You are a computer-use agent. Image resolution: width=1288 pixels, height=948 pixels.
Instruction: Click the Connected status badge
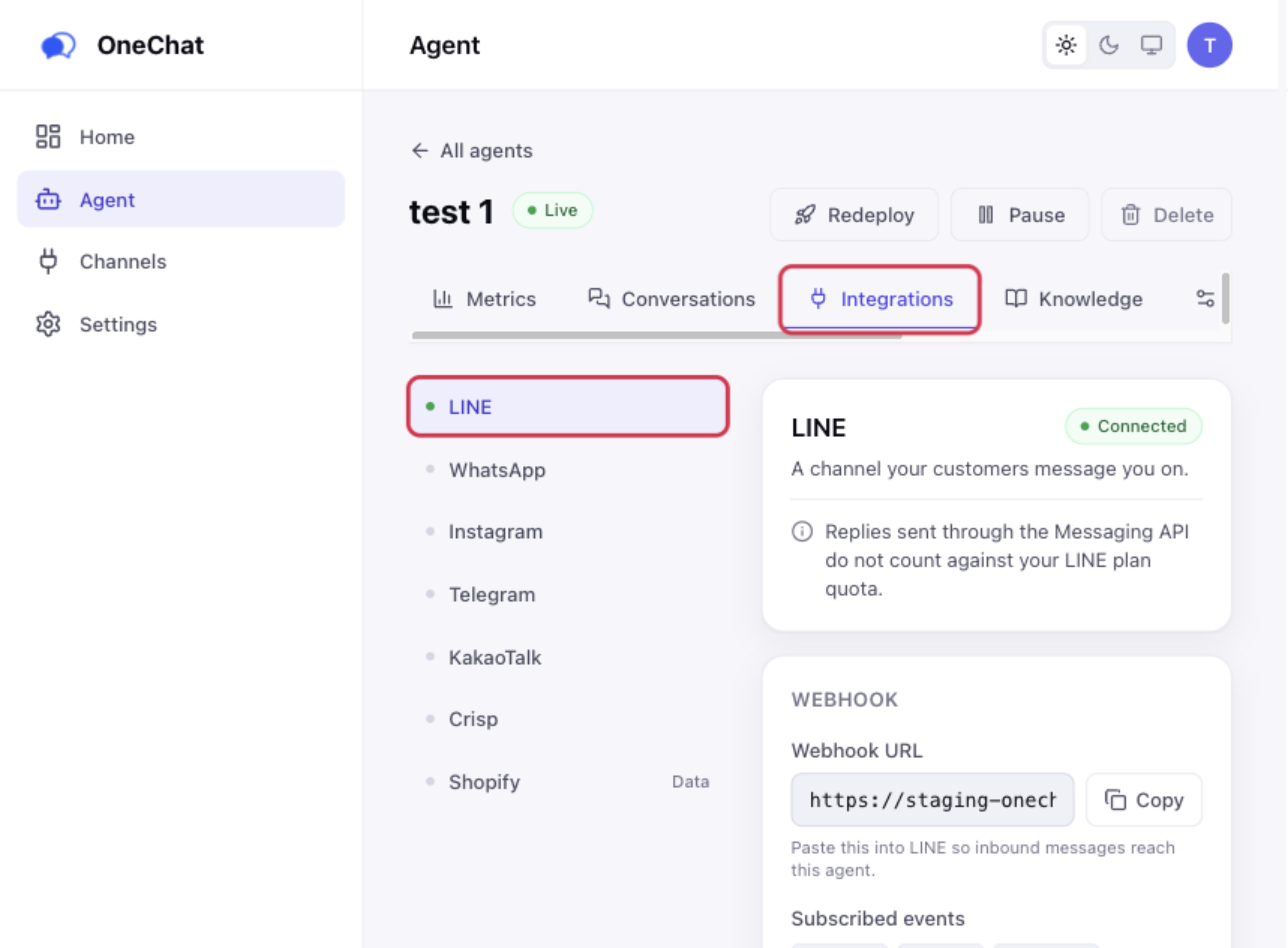1134,426
